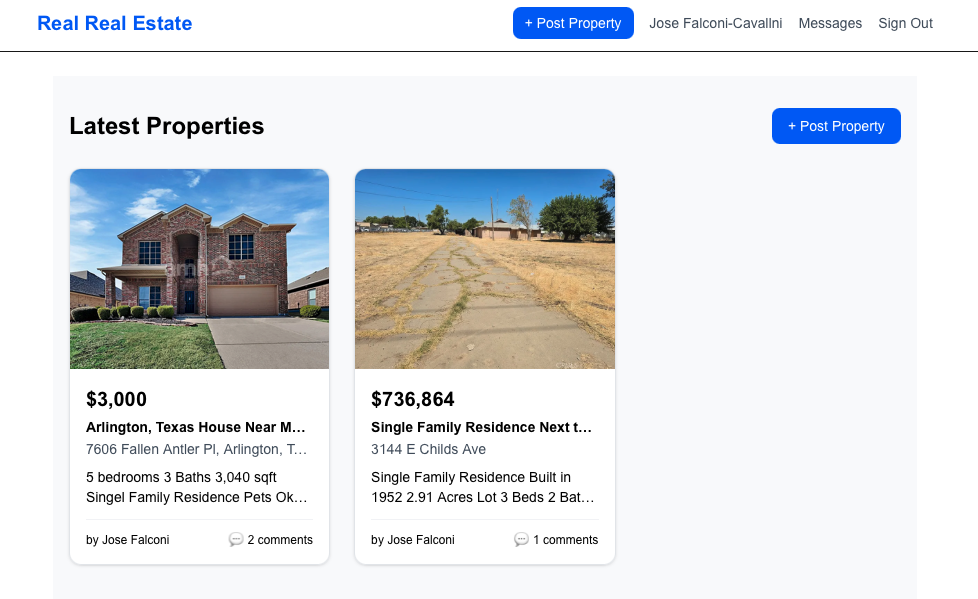This screenshot has width=978, height=599.
Task: Open the Arlington brick house photo
Action: point(199,269)
